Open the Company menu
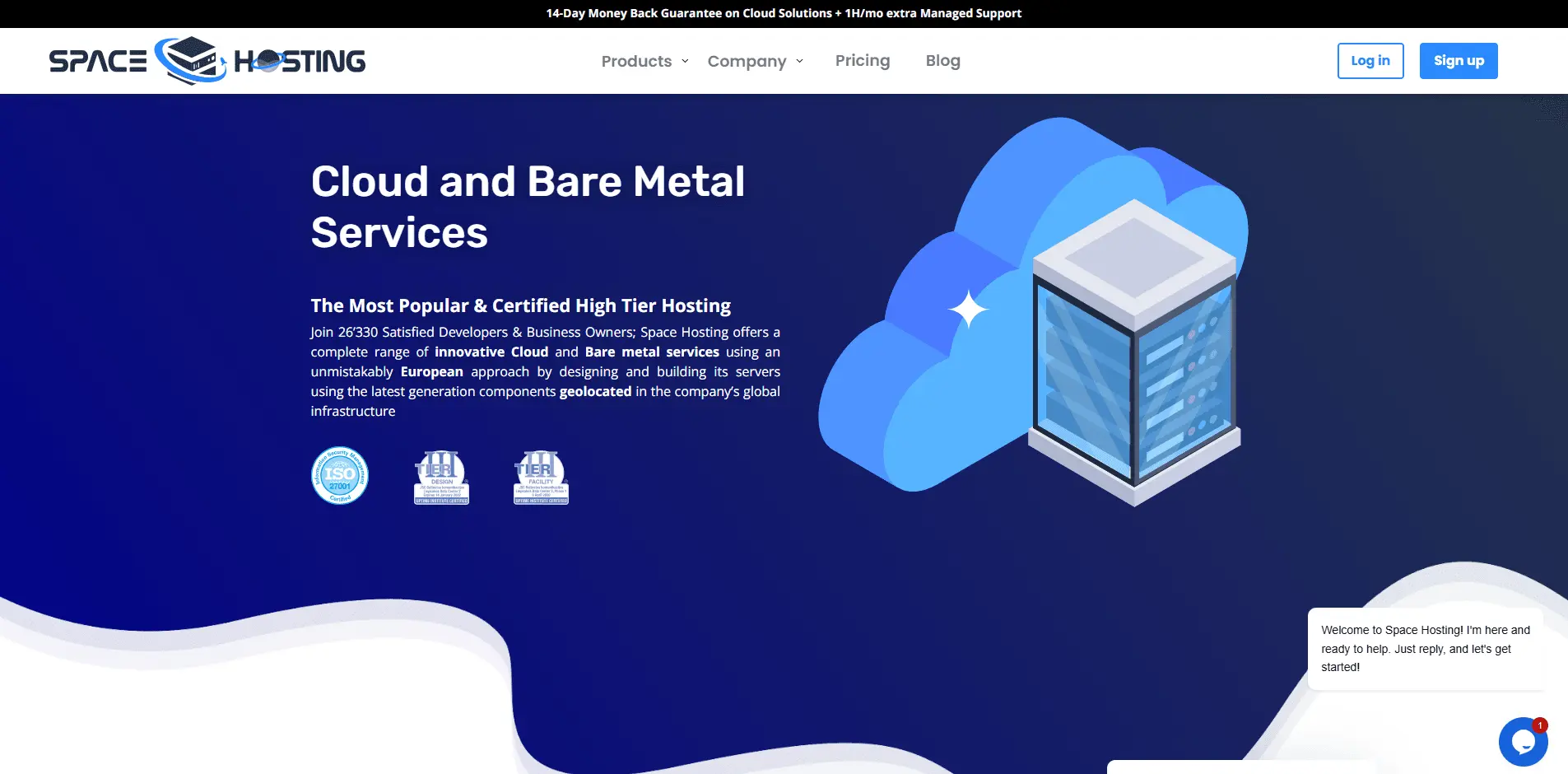 tap(747, 61)
